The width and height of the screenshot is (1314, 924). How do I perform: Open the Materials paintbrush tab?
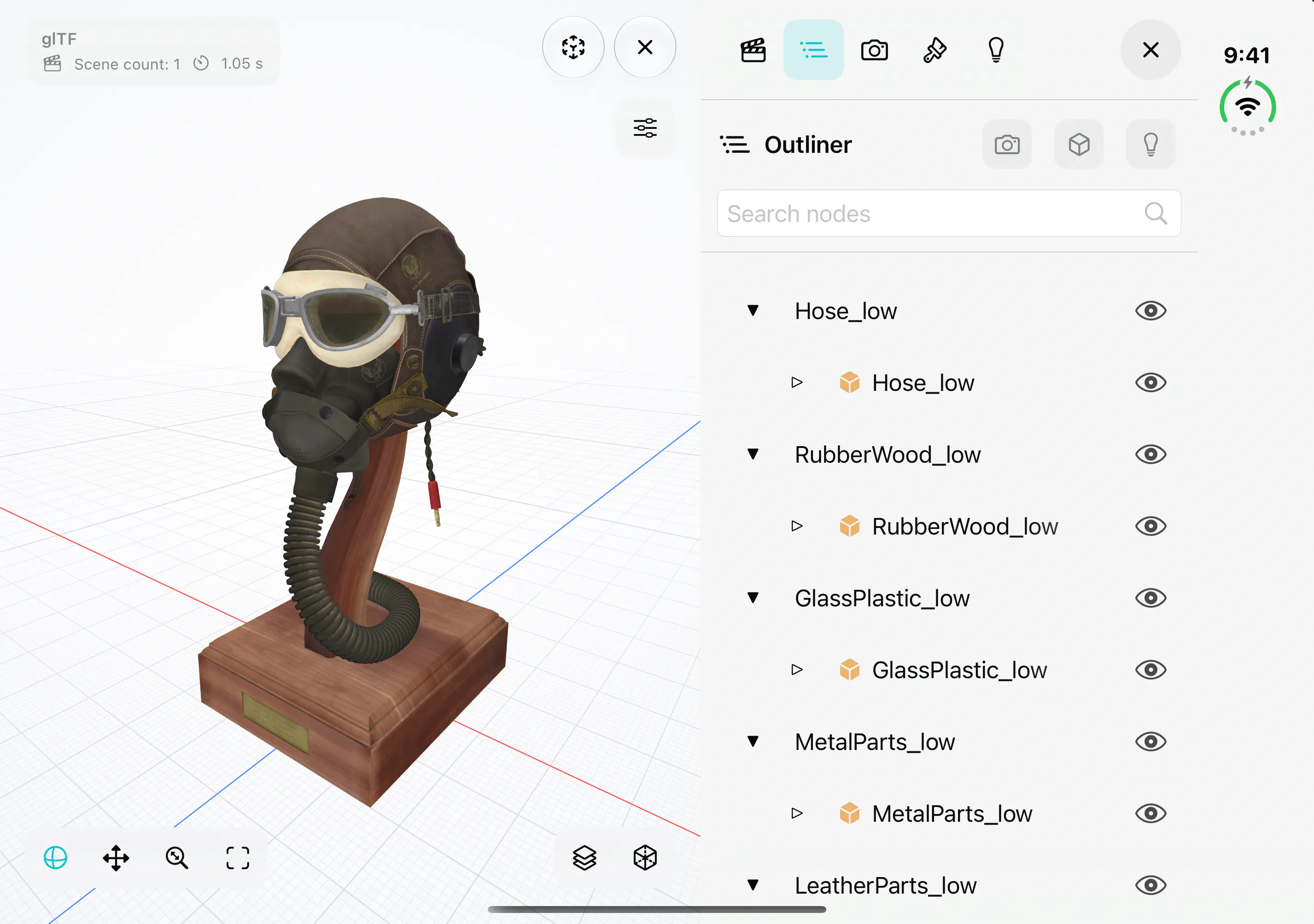[x=934, y=50]
